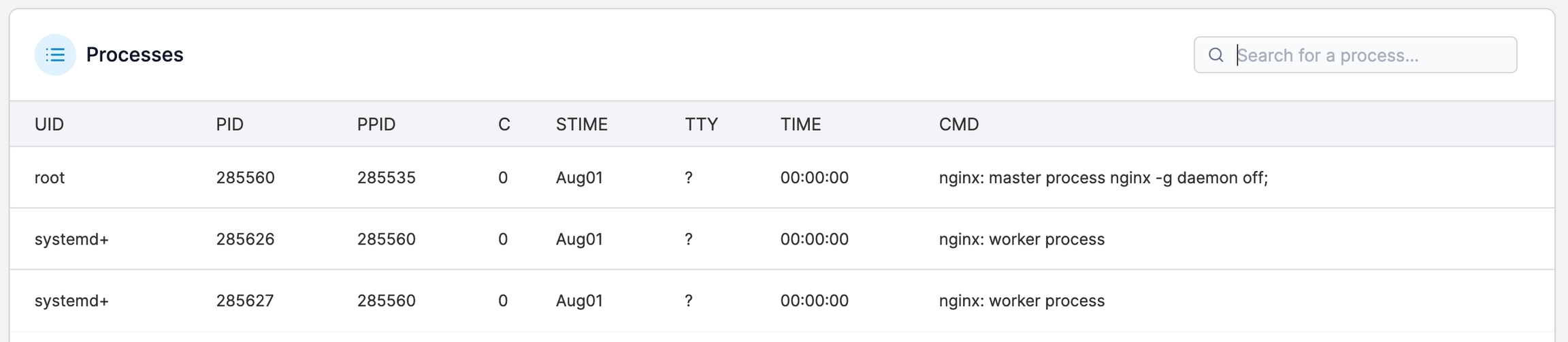Sort by the UID column header
The width and height of the screenshot is (1568, 342).
[49, 124]
